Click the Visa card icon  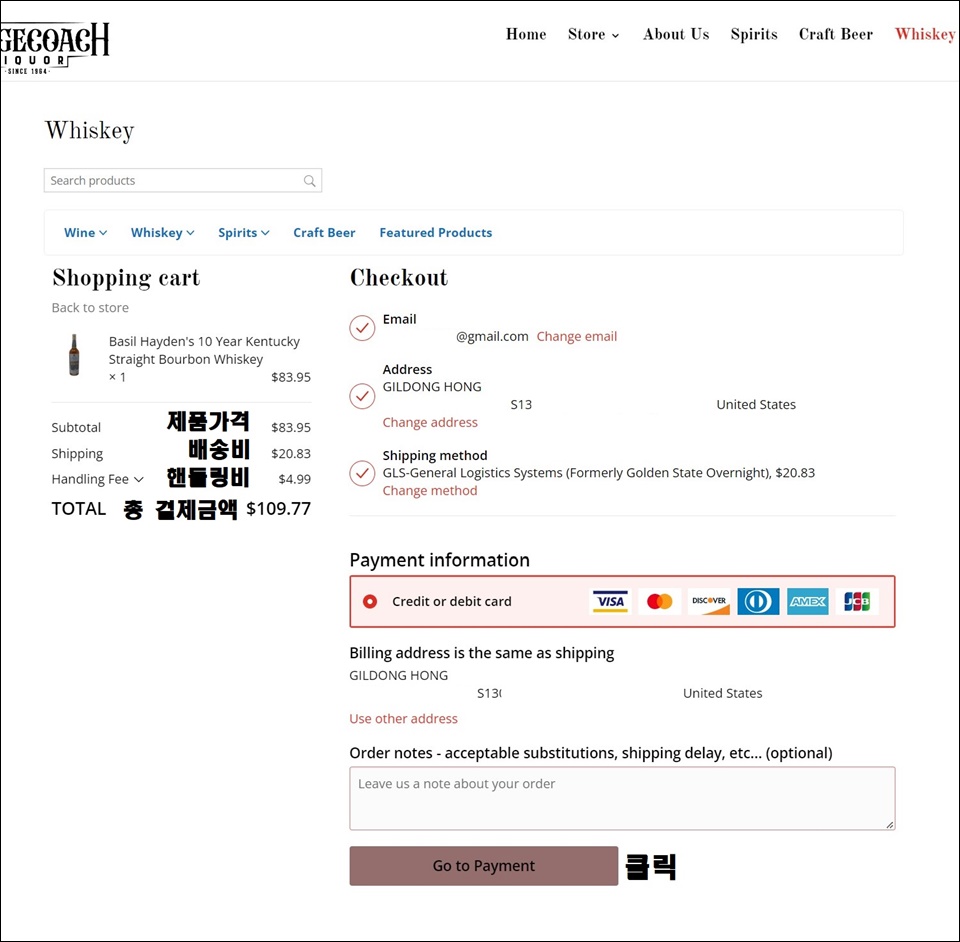coord(610,602)
